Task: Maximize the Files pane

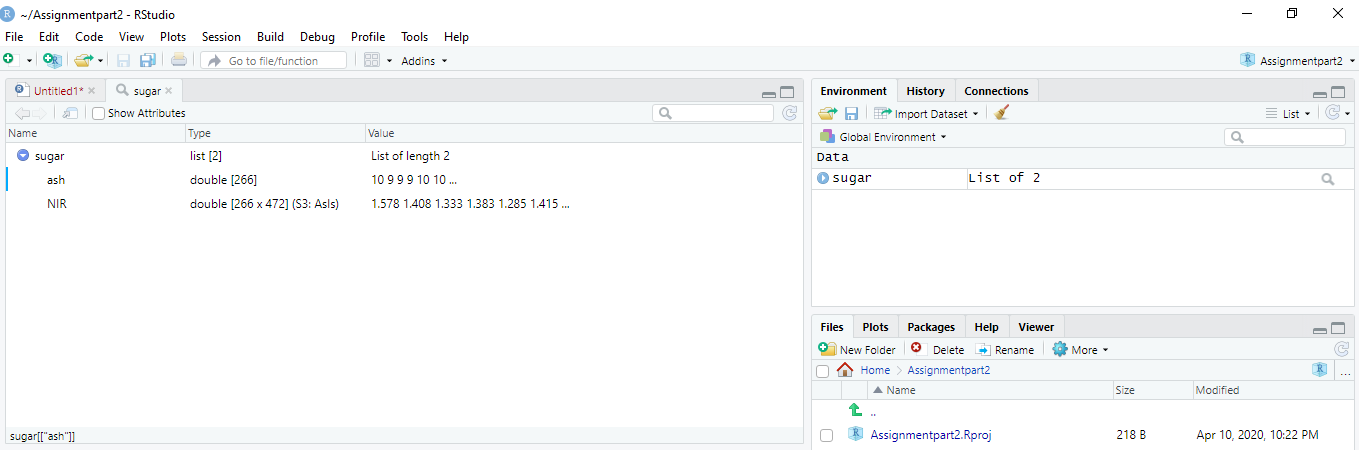Action: [x=1338, y=328]
